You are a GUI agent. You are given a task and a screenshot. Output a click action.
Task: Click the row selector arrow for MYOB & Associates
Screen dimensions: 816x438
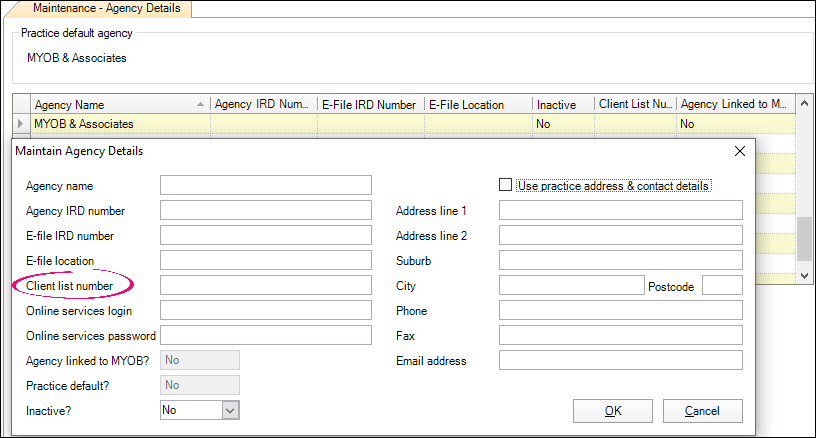tap(20, 124)
